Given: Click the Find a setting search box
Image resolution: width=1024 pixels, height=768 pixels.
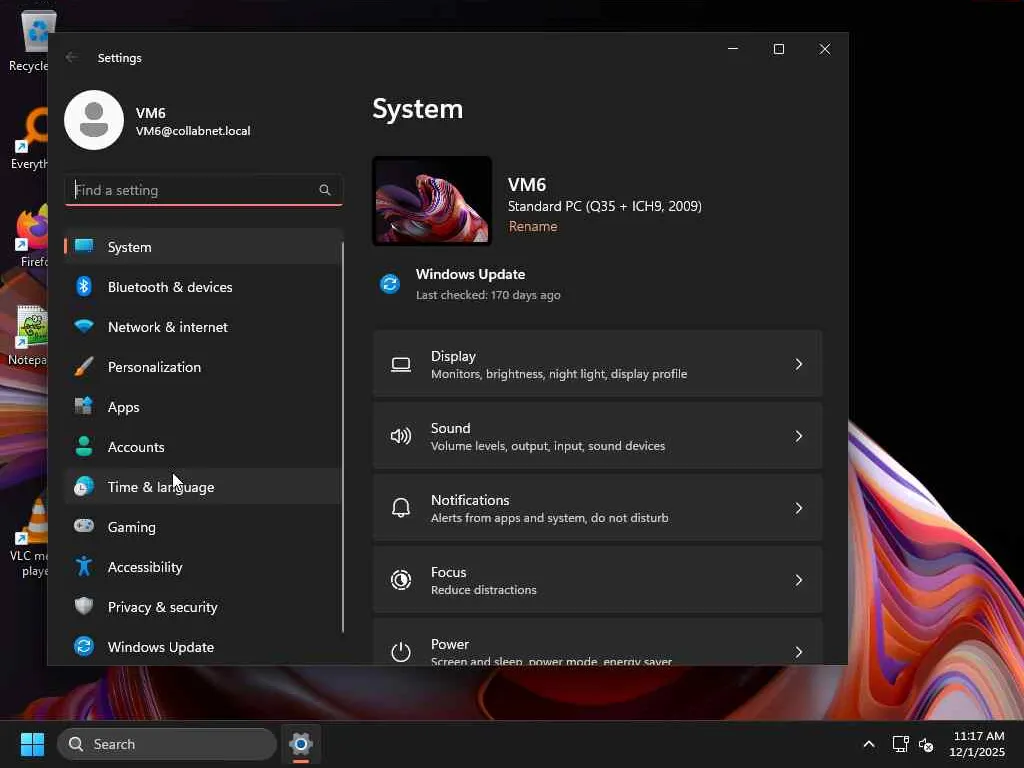Looking at the screenshot, I should tap(195, 190).
